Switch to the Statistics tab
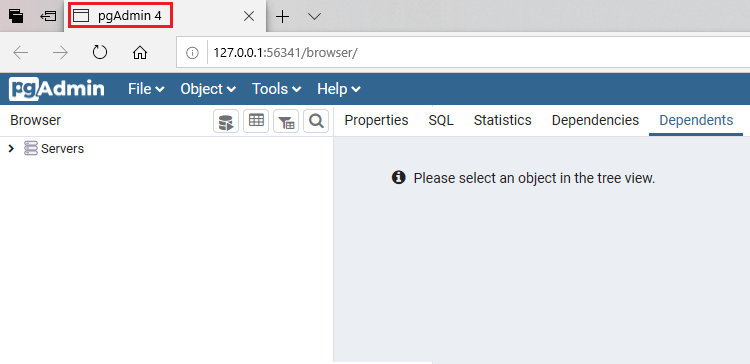 point(503,120)
